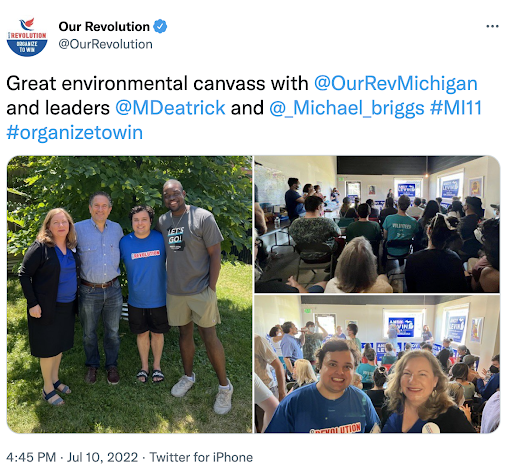This screenshot has height=474, width=512.
Task: View the crowded meeting room photo
Action: [x=377, y=224]
